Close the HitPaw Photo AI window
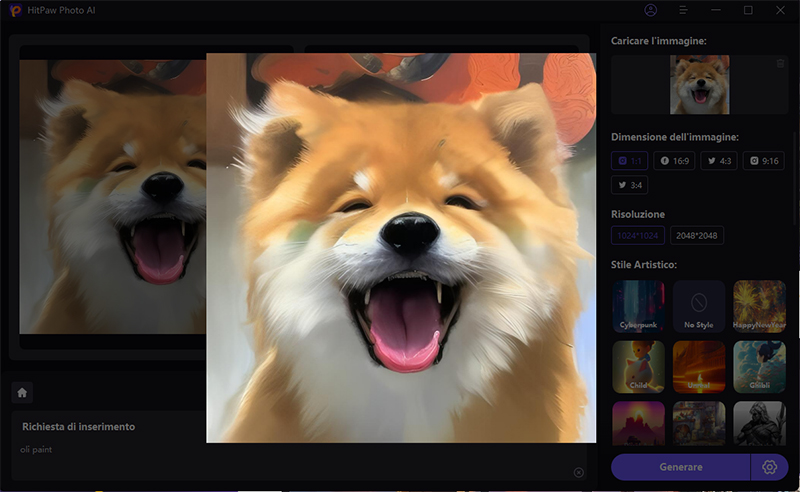Viewport: 800px width, 492px height. (780, 10)
